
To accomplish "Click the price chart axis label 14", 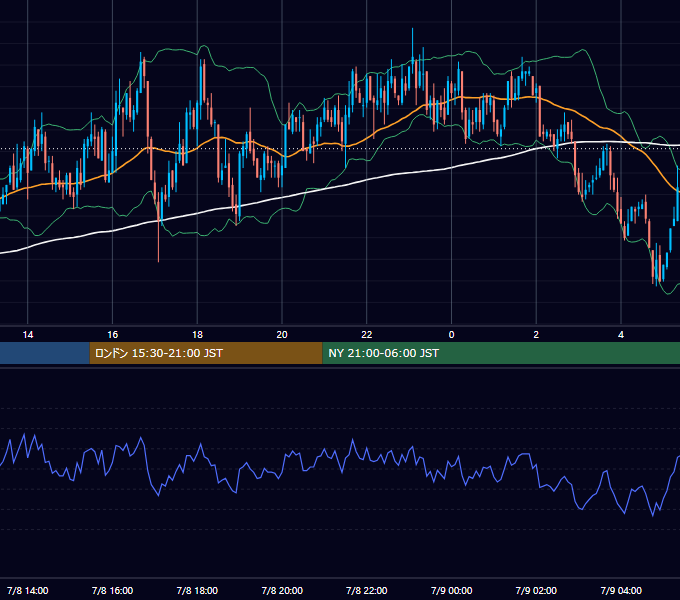I will coord(28,335).
